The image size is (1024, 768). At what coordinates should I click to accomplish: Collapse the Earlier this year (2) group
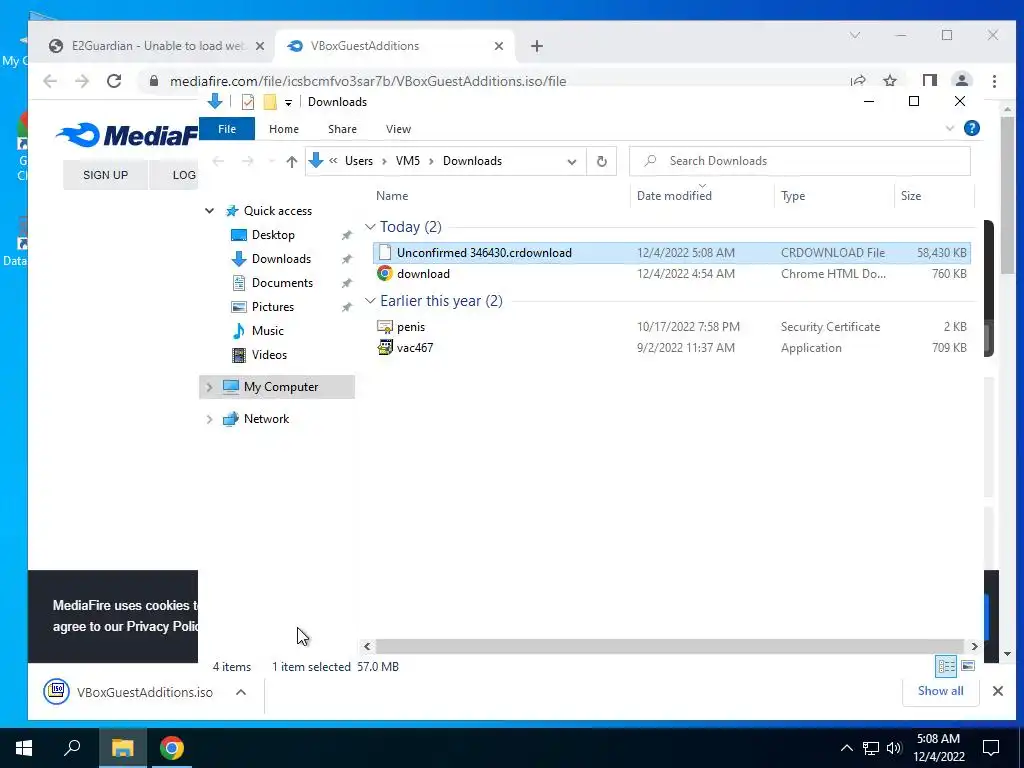pos(370,300)
